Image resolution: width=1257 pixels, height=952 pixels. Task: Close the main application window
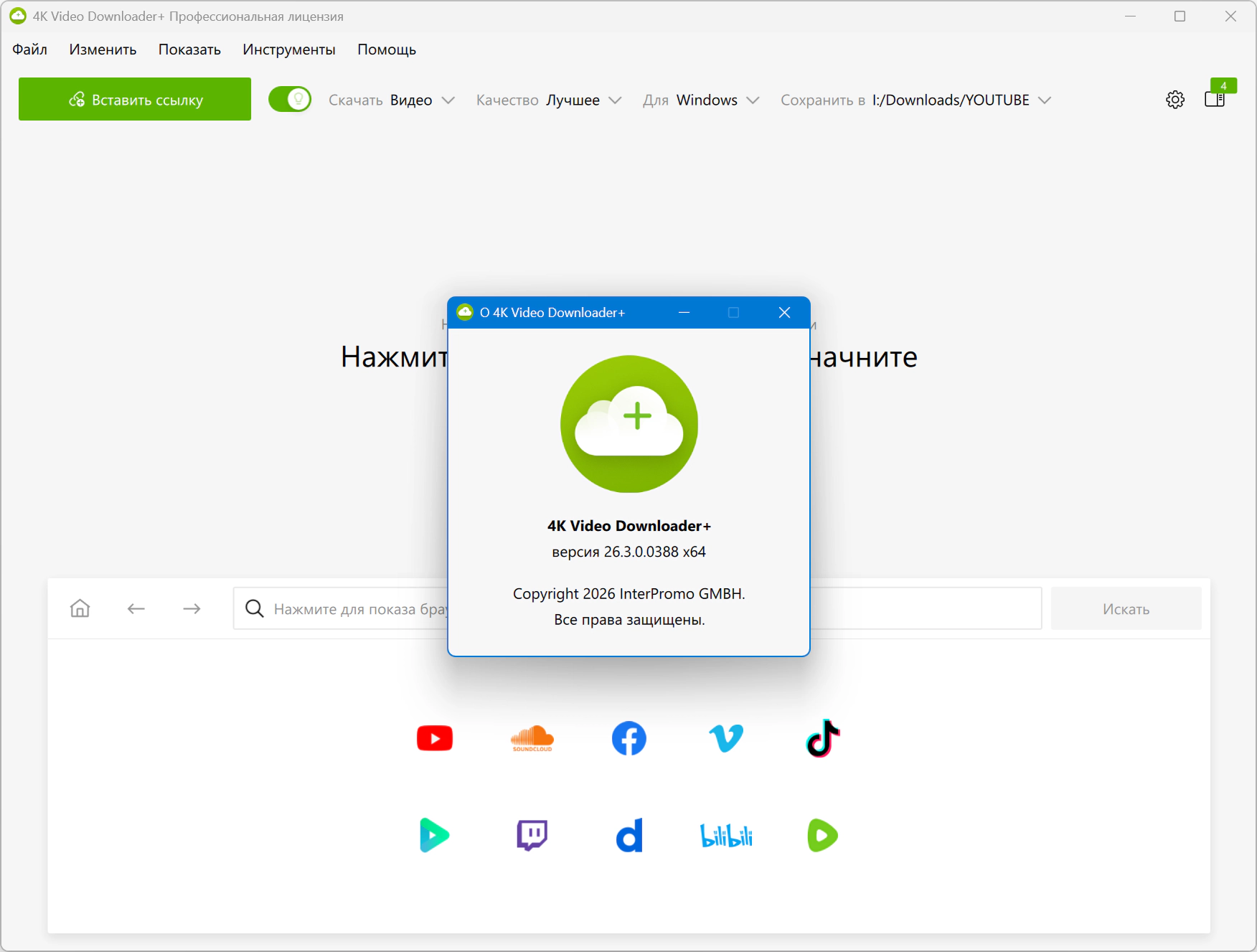(x=1230, y=16)
